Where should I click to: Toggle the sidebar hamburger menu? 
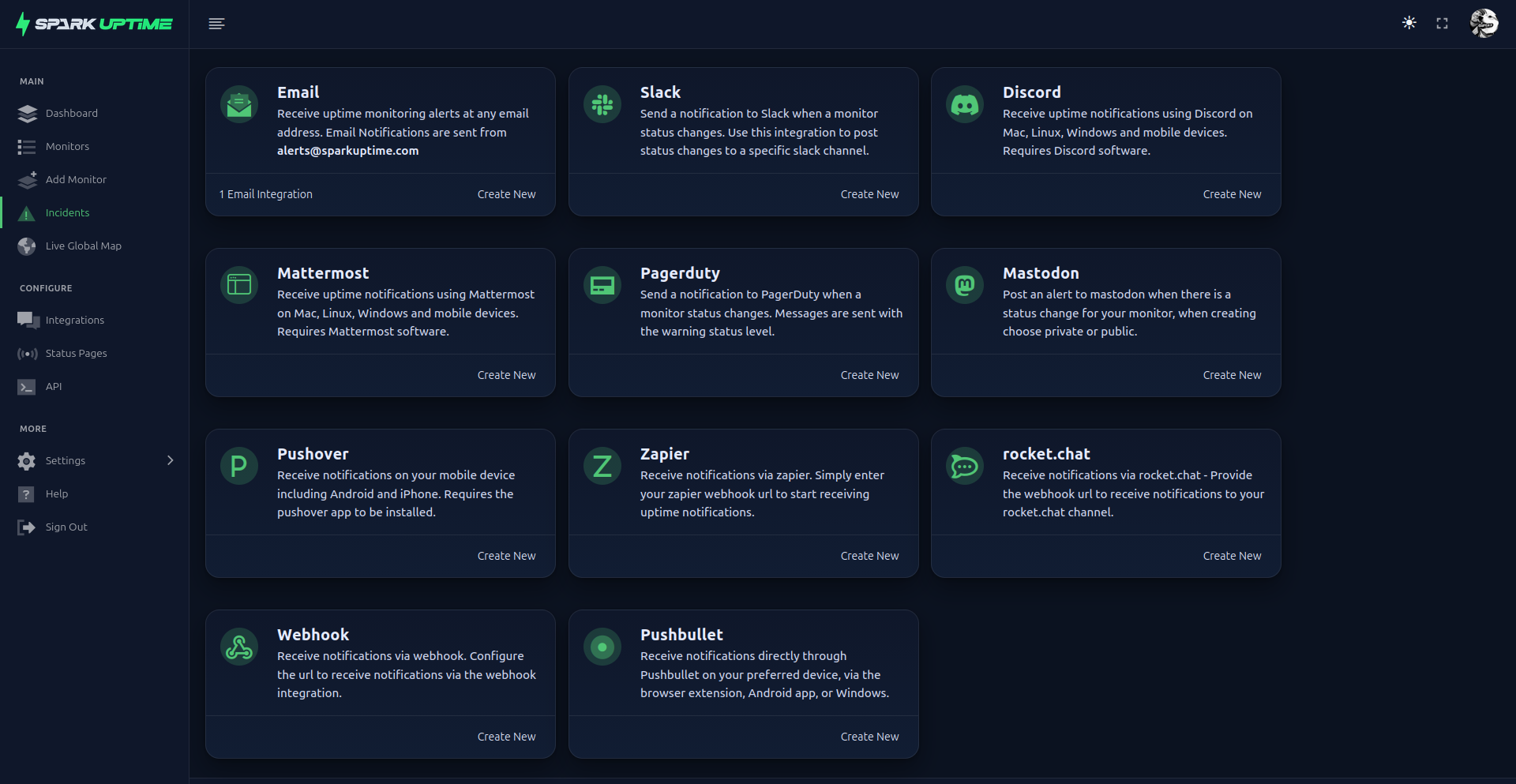(216, 24)
